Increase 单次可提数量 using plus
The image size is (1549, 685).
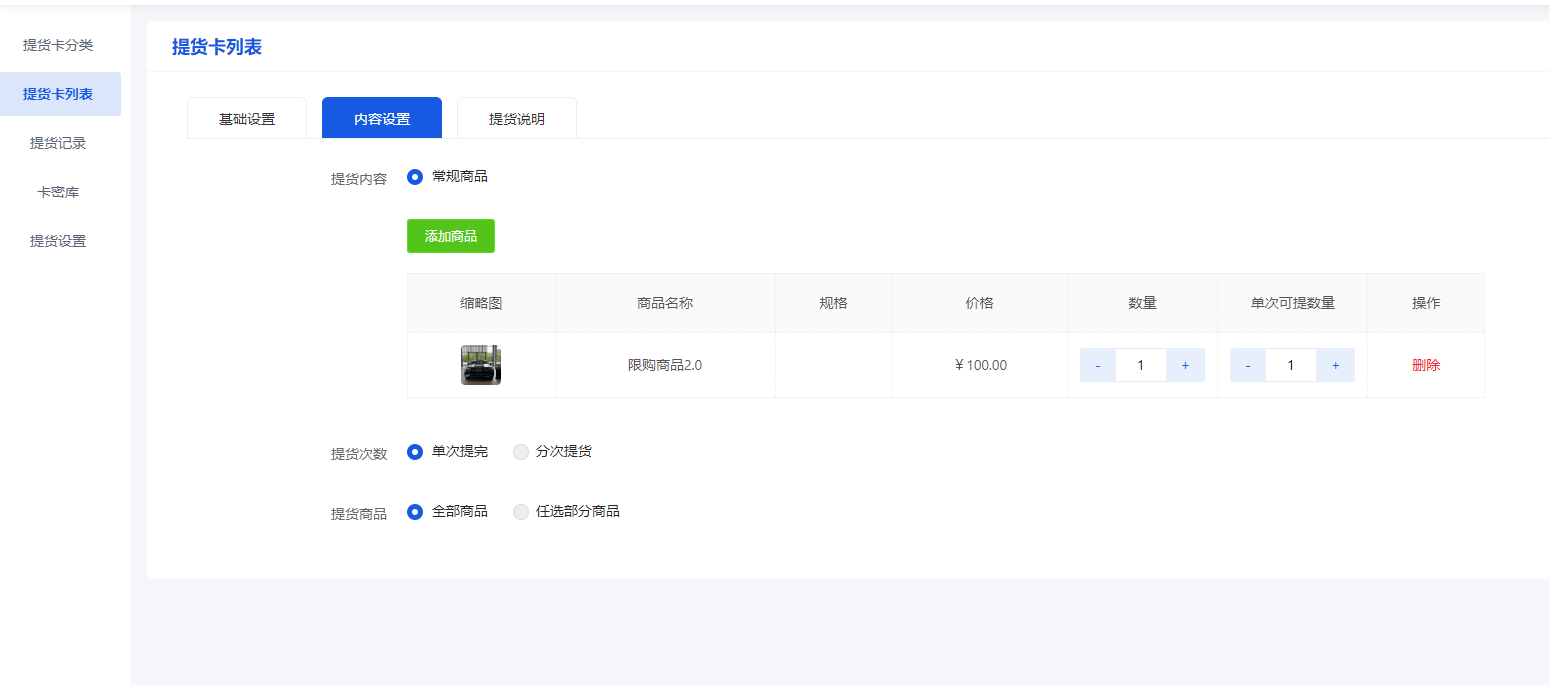pos(1335,364)
